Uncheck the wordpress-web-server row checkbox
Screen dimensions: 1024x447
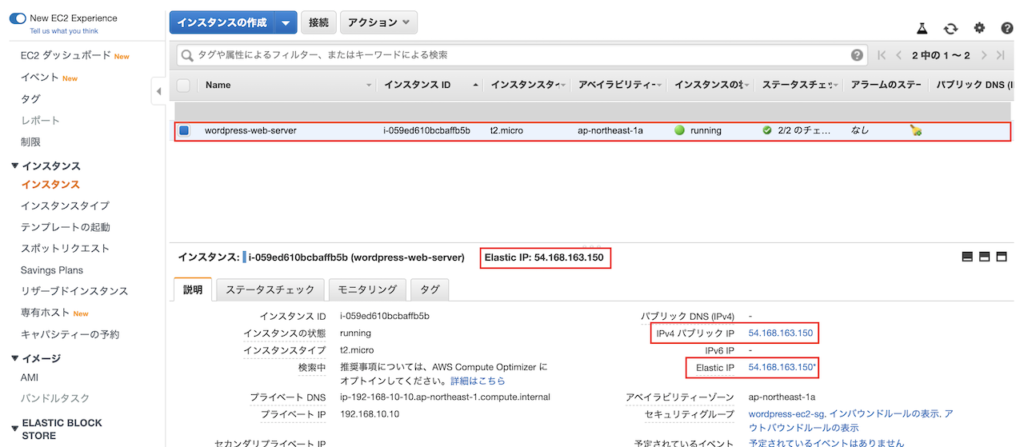184,130
